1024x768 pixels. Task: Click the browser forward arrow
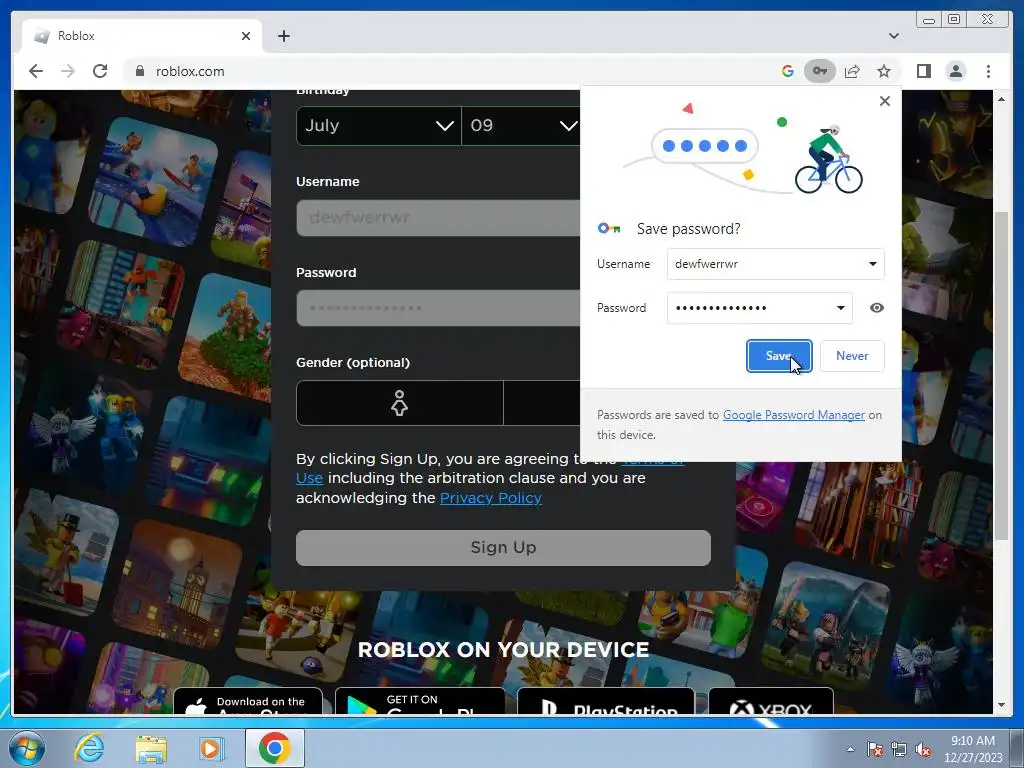coord(68,71)
